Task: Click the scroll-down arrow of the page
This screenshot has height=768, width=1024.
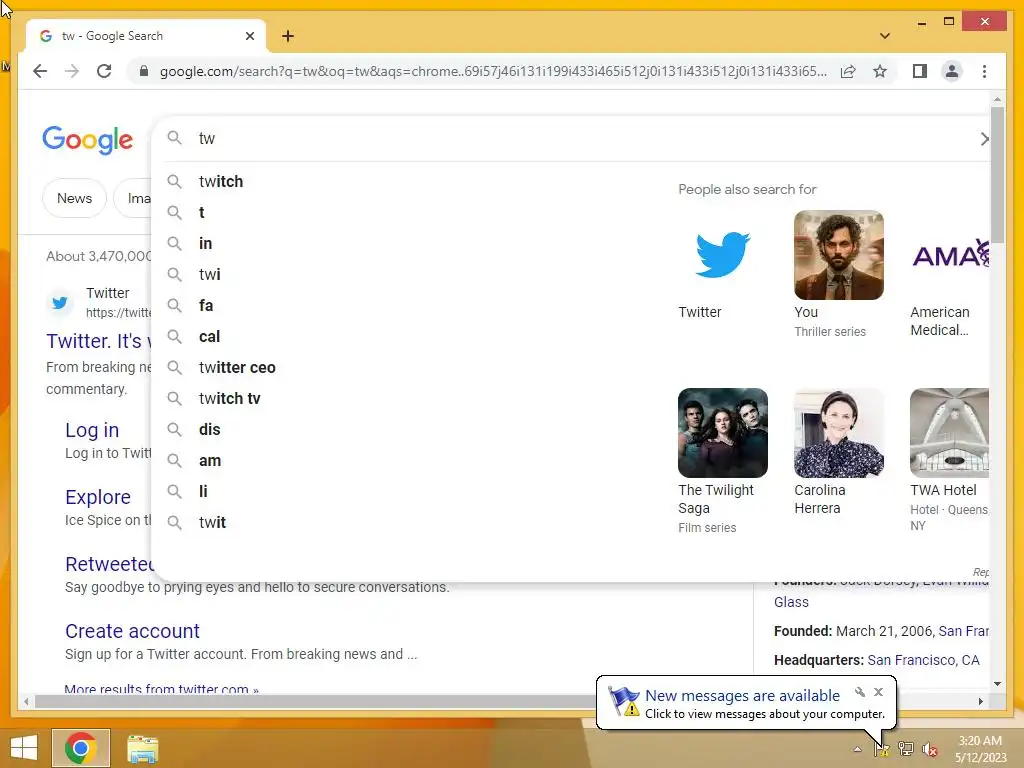Action: pyautogui.click(x=997, y=684)
